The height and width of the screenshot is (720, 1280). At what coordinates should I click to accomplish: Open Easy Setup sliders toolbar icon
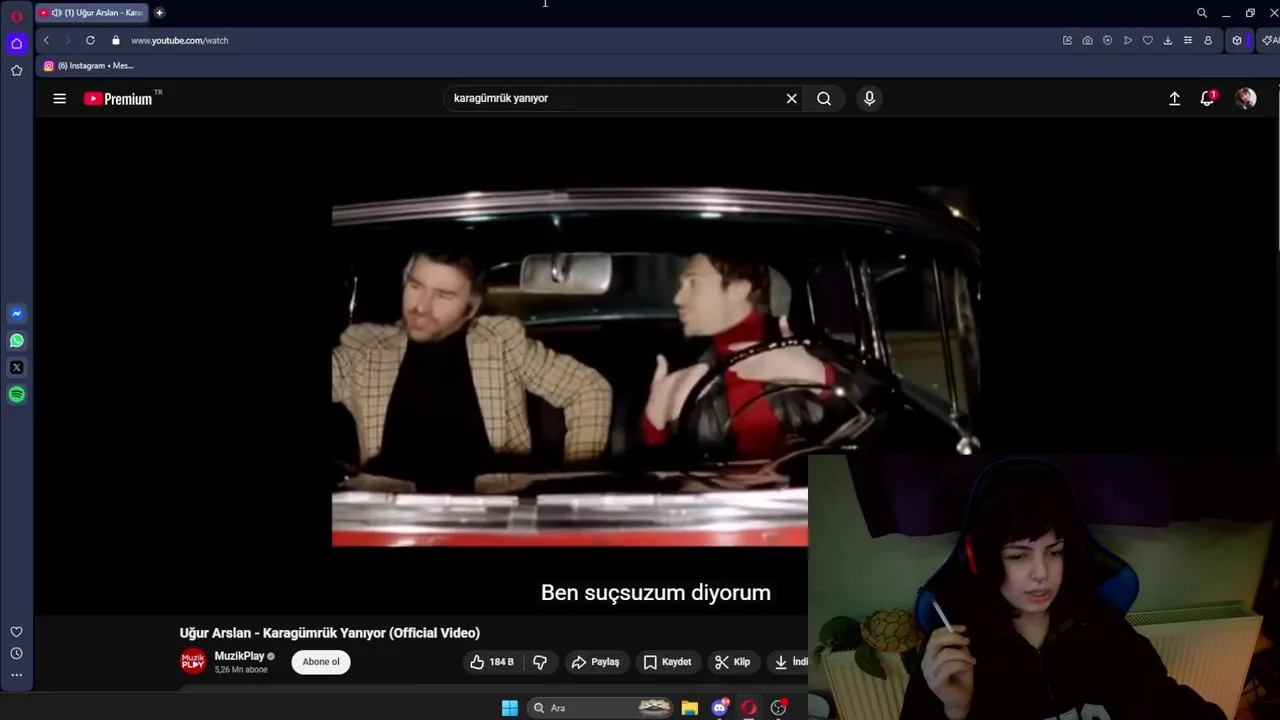(1187, 40)
